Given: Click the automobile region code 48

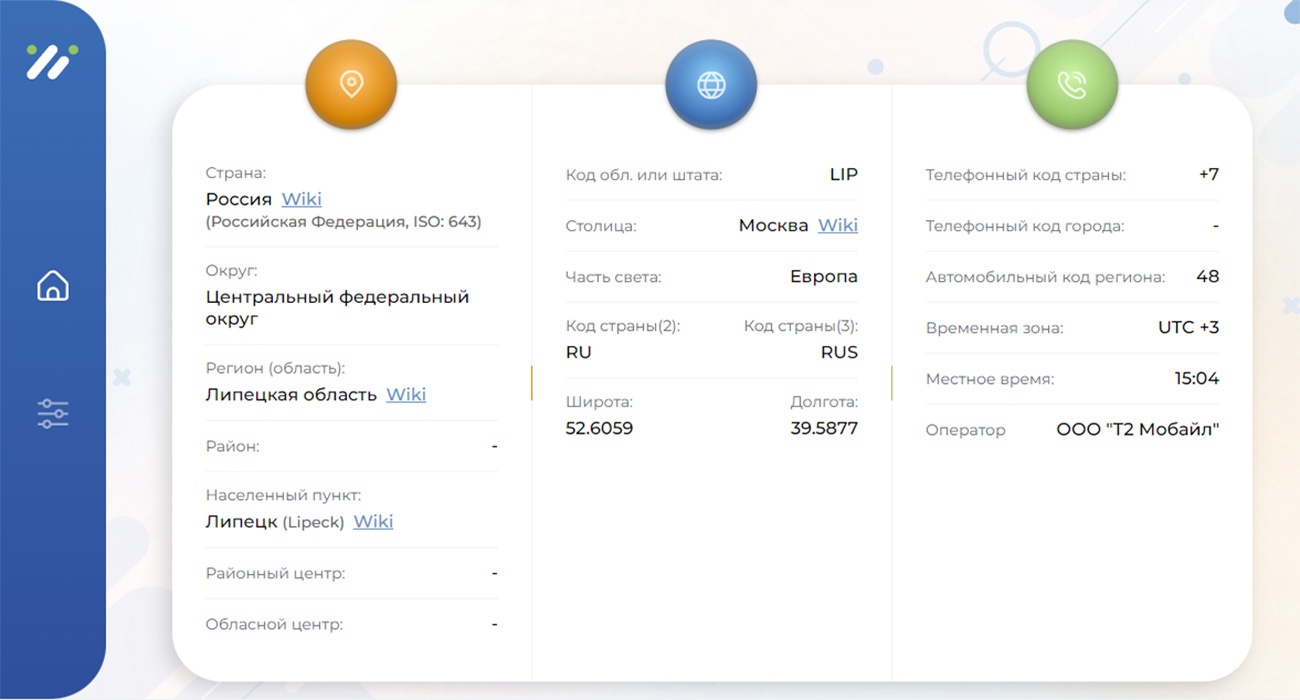Looking at the screenshot, I should click(1207, 276).
